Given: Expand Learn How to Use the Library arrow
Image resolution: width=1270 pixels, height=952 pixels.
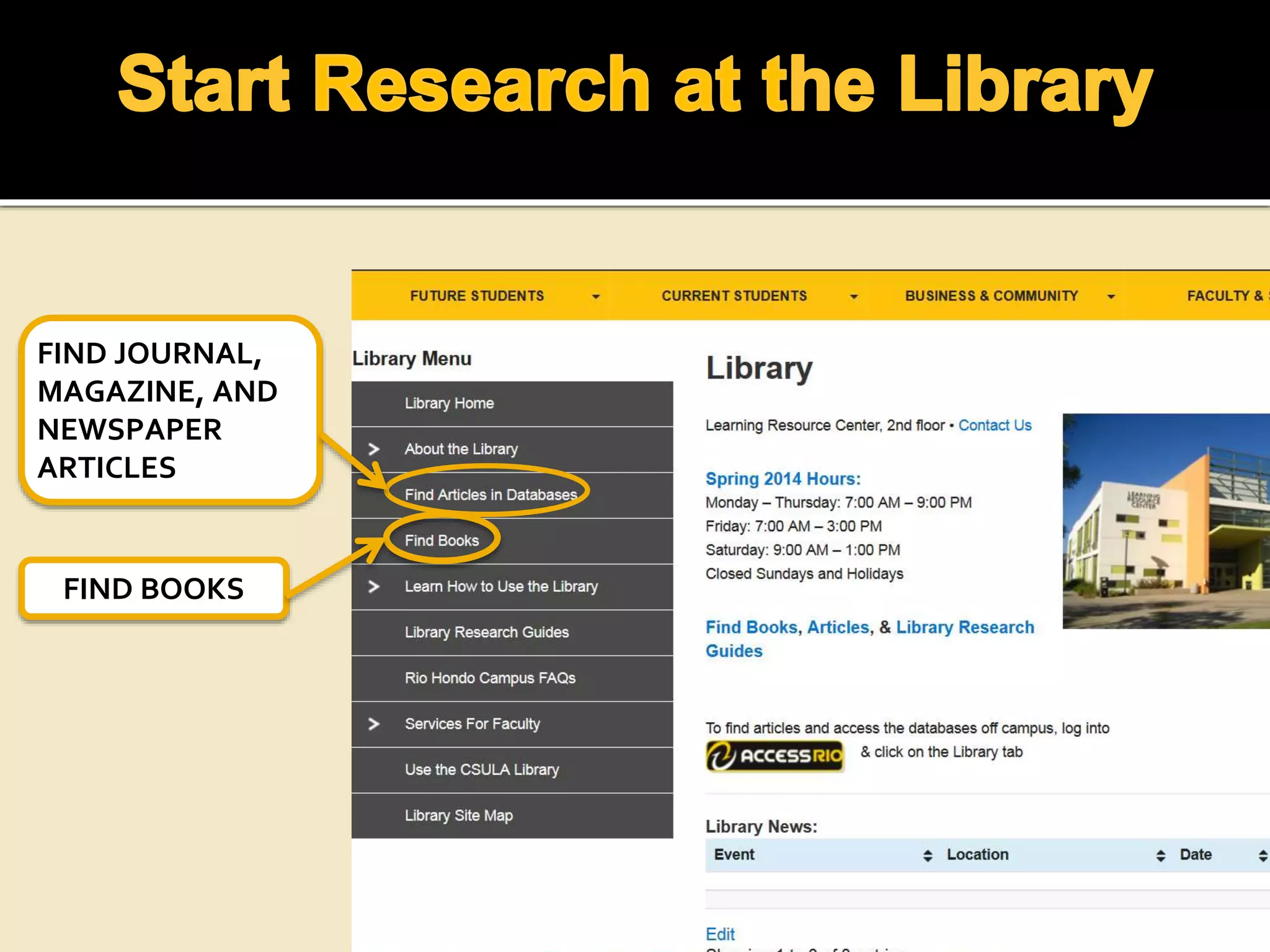Looking at the screenshot, I should pyautogui.click(x=373, y=586).
